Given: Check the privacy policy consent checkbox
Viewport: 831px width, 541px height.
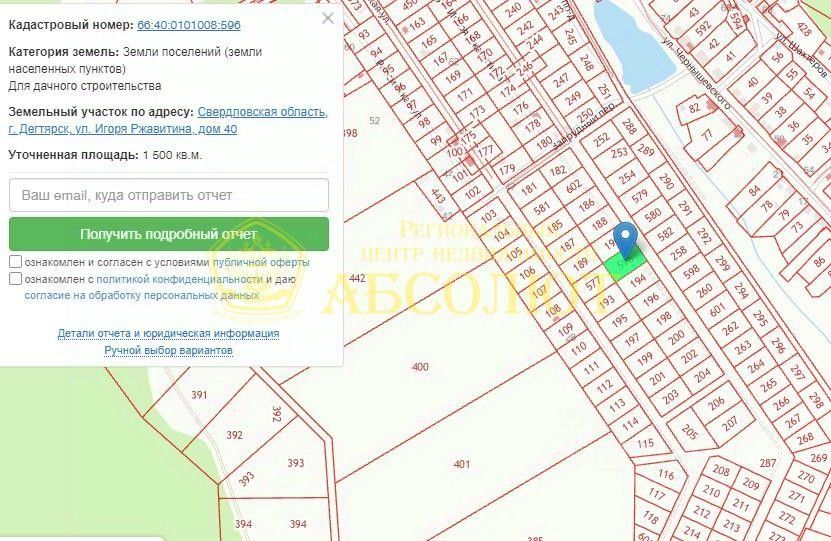Looking at the screenshot, I should [x=15, y=279].
